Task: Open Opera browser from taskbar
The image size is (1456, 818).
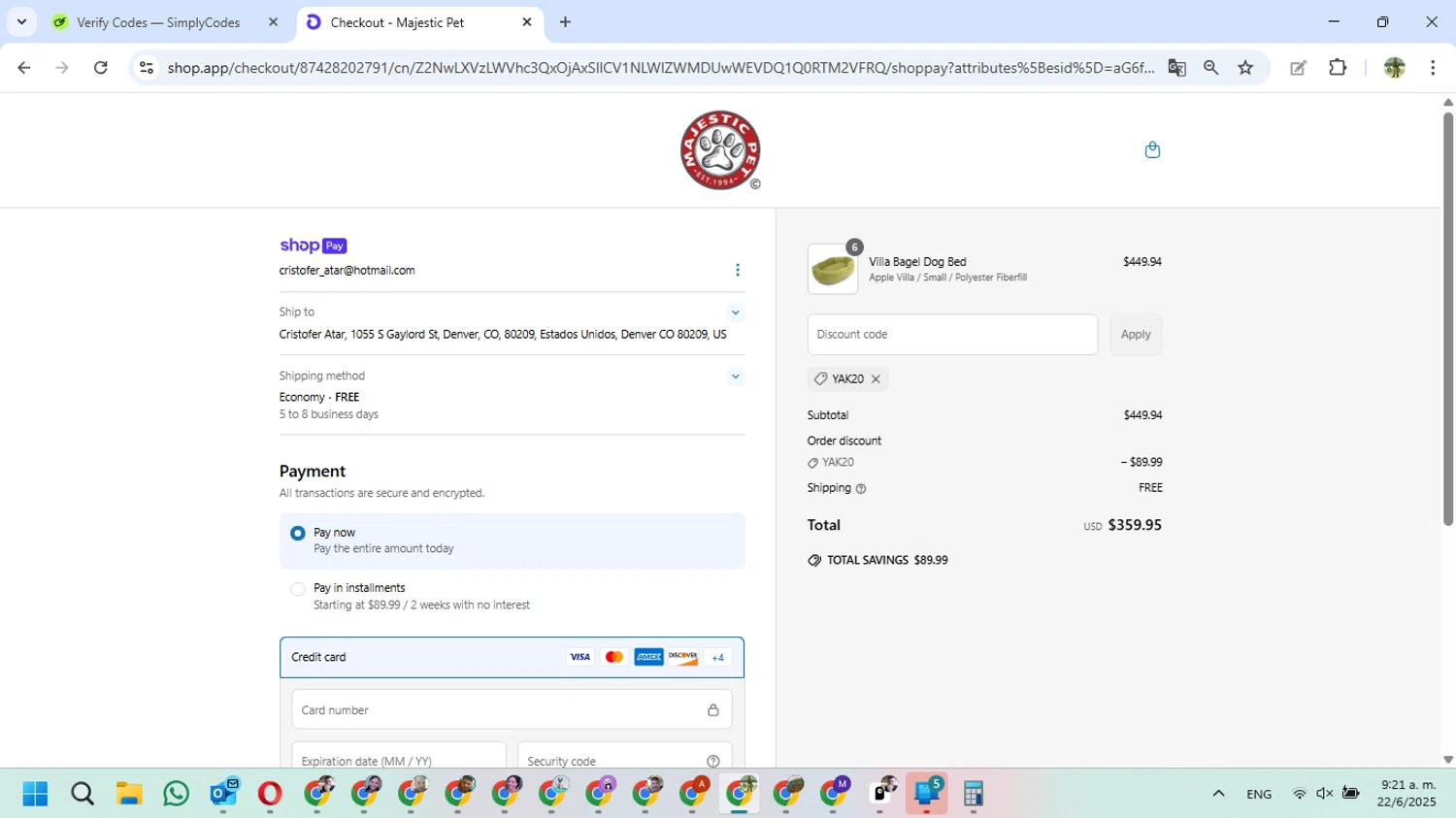Action: click(270, 794)
